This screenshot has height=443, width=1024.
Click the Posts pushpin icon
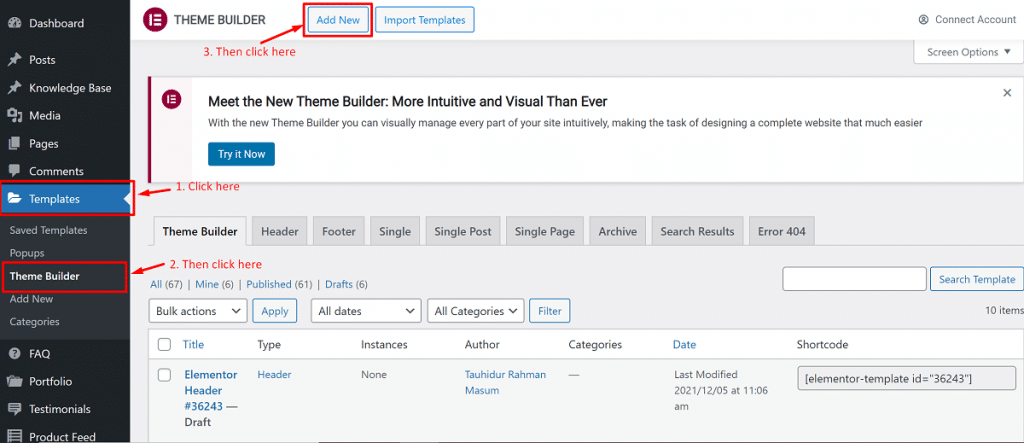pyautogui.click(x=14, y=59)
